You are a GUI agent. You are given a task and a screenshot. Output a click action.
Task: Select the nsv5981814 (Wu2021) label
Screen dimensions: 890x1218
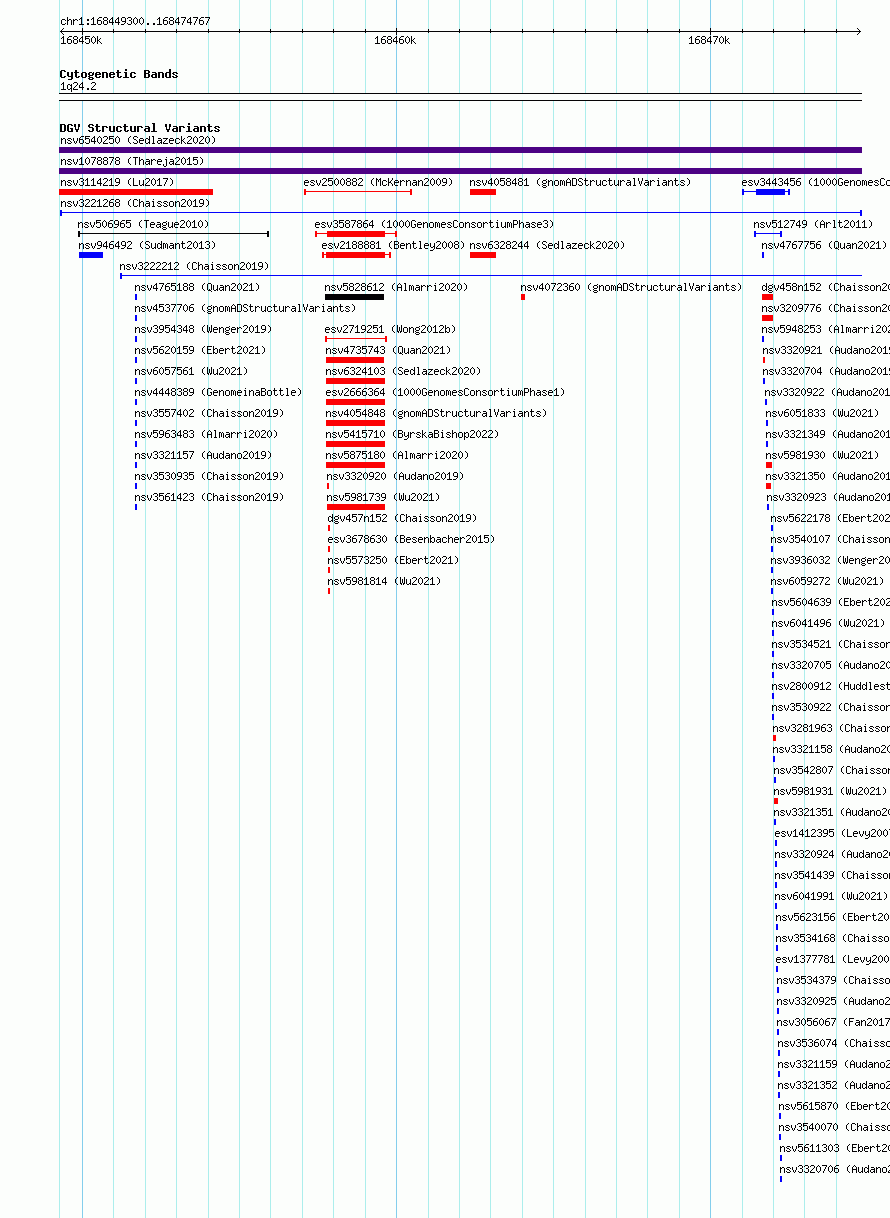pos(384,581)
